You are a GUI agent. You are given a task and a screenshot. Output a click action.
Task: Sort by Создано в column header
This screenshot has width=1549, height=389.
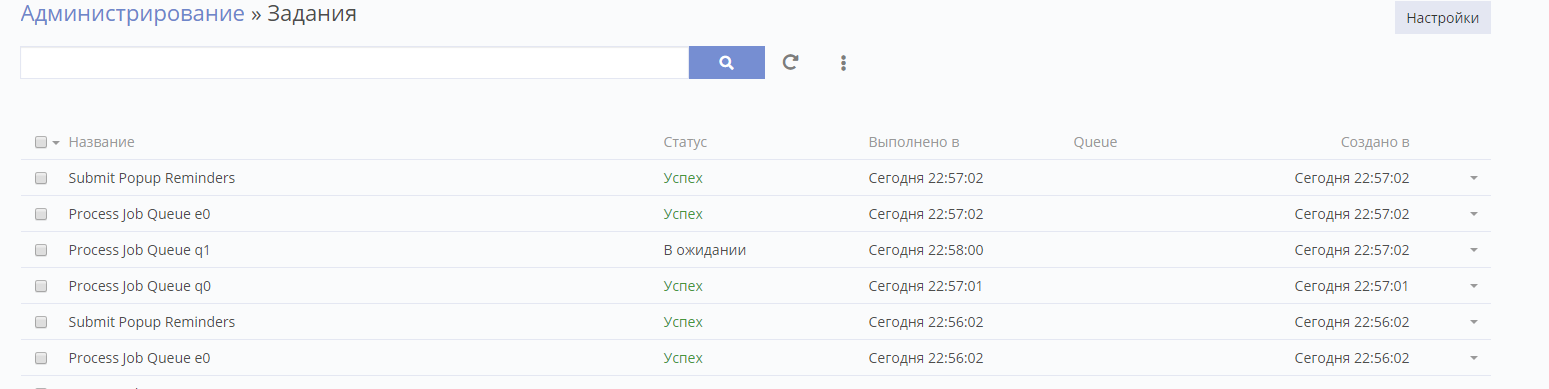pyautogui.click(x=1375, y=142)
